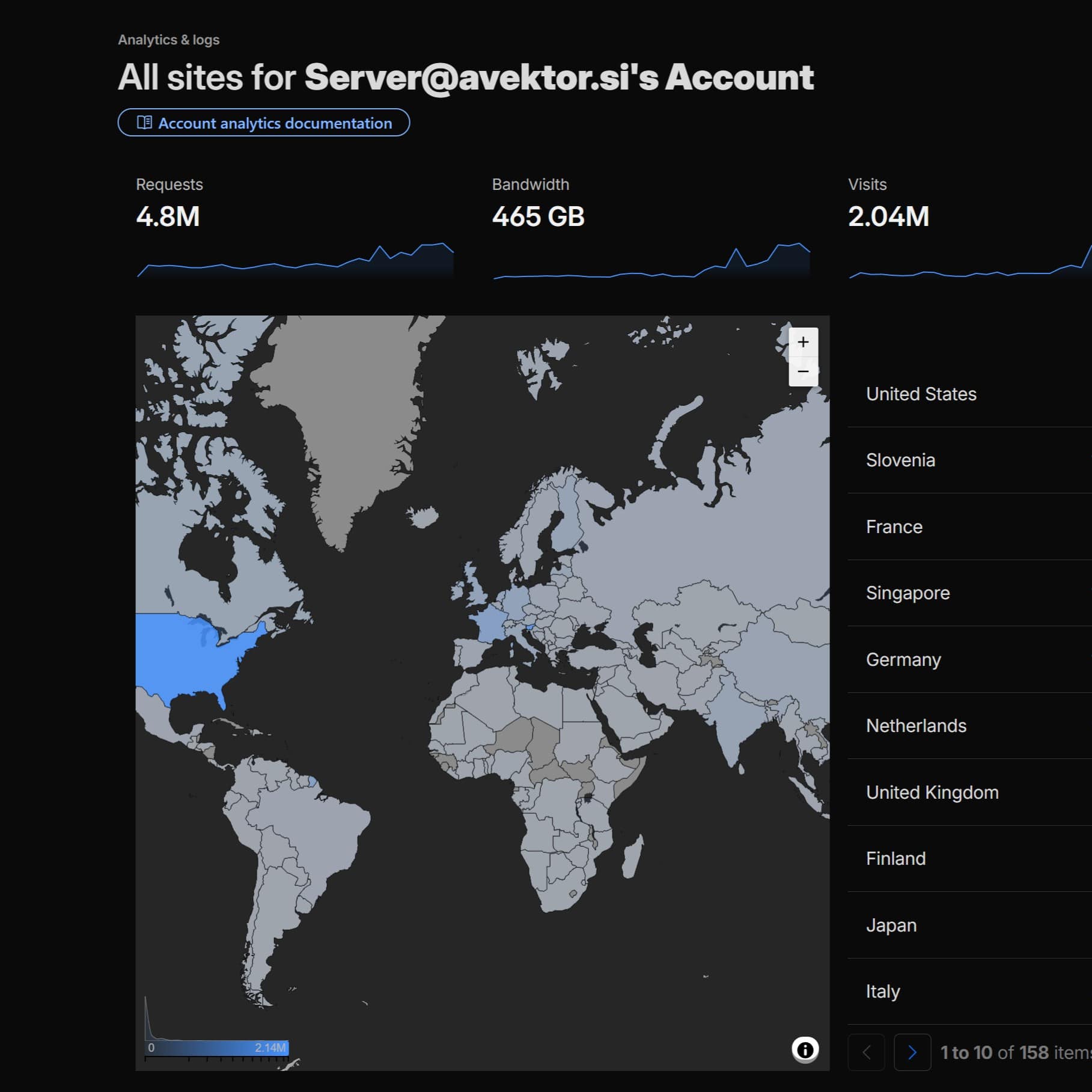1092x1092 pixels.
Task: Click the book icon beside analytics documentation
Action: pyautogui.click(x=144, y=123)
